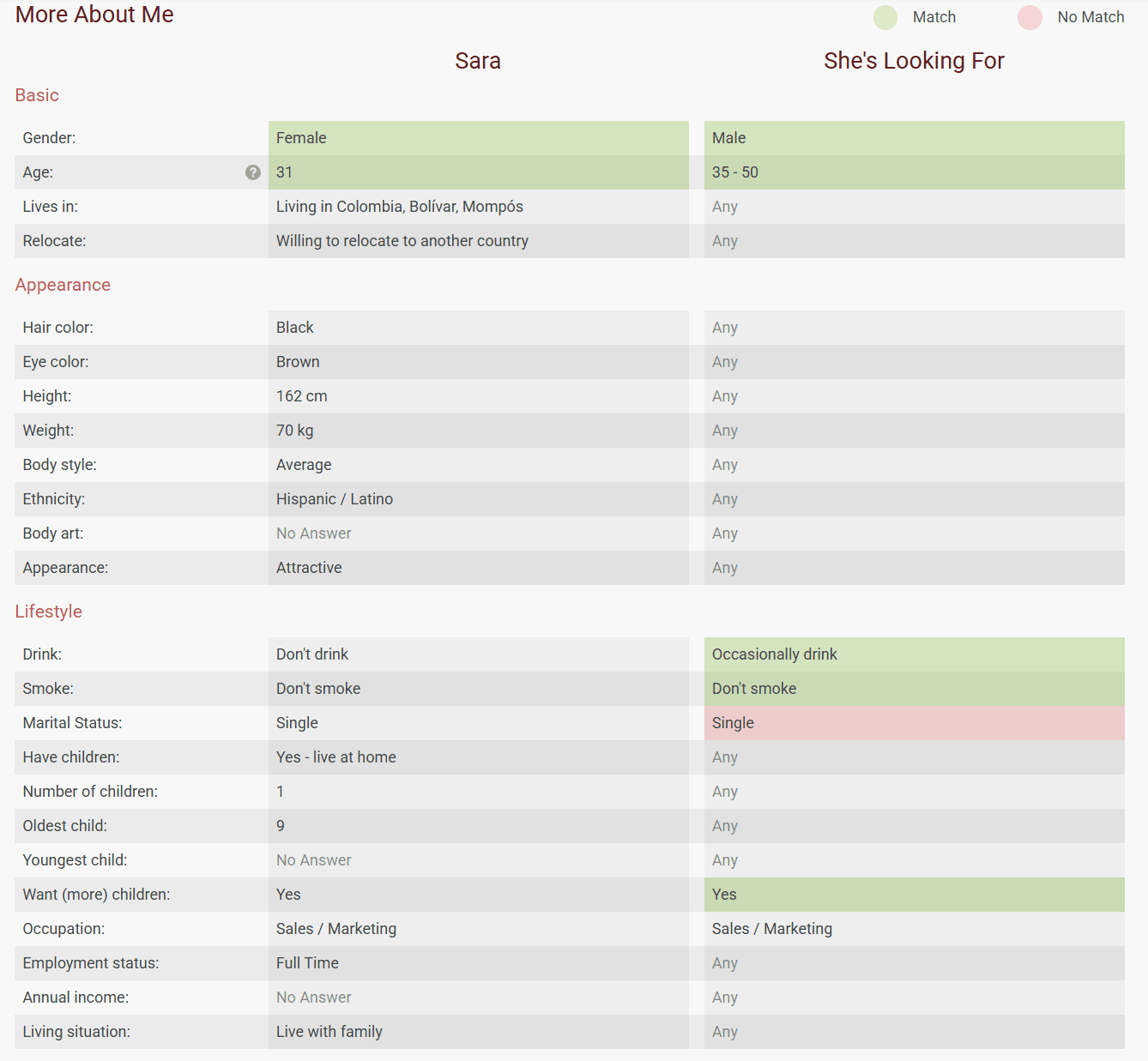1148x1061 pixels.
Task: Click the highlighted Single no-match cell
Action: [915, 723]
